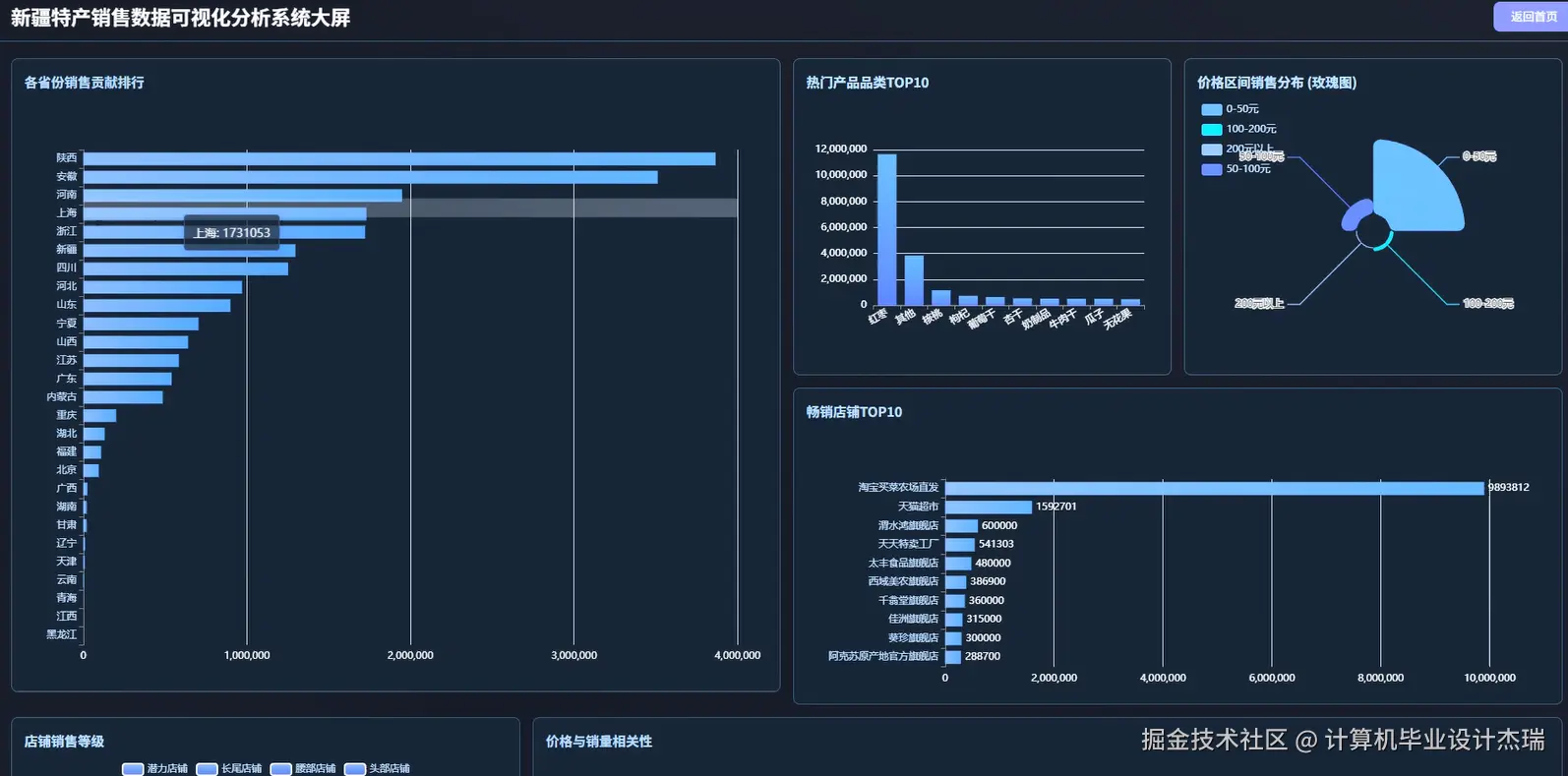Click the 价格与销量相关性 panel title
The height and width of the screenshot is (776, 1568).
pos(599,742)
